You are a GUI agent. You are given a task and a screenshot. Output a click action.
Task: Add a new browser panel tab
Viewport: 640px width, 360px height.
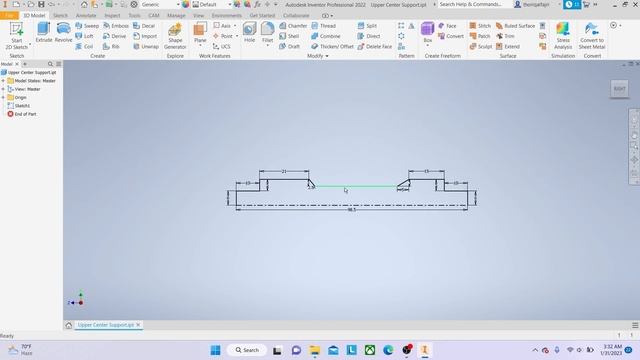point(25,64)
